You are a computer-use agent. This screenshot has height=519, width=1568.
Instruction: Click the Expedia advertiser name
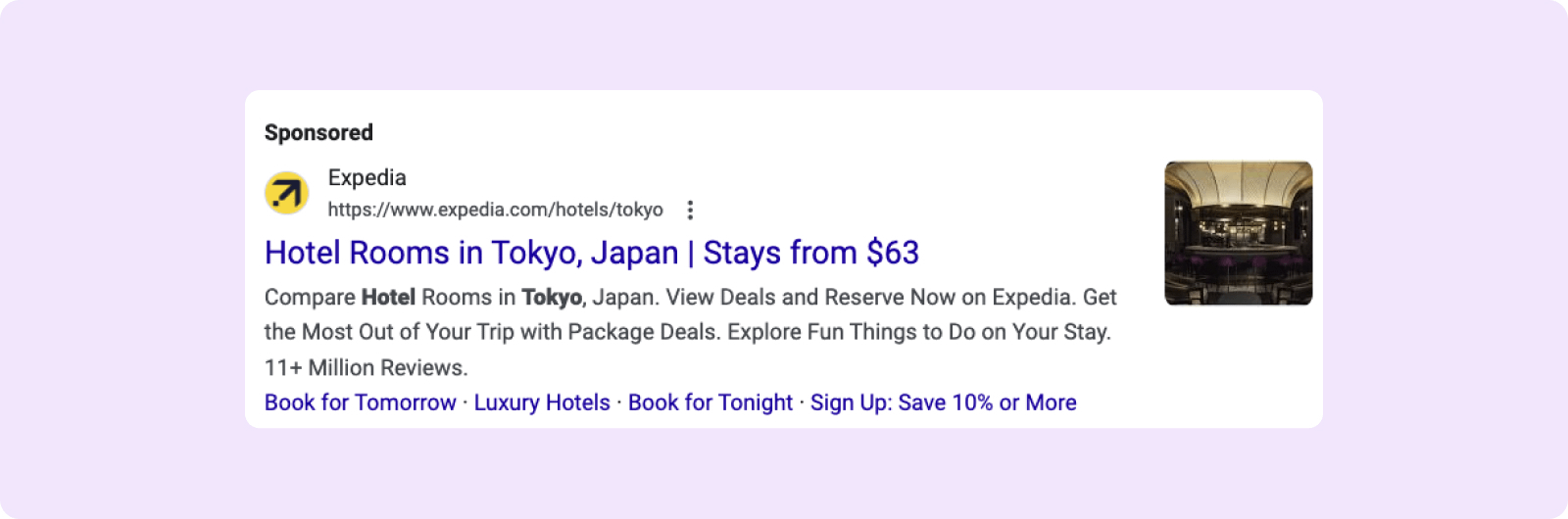(x=367, y=177)
